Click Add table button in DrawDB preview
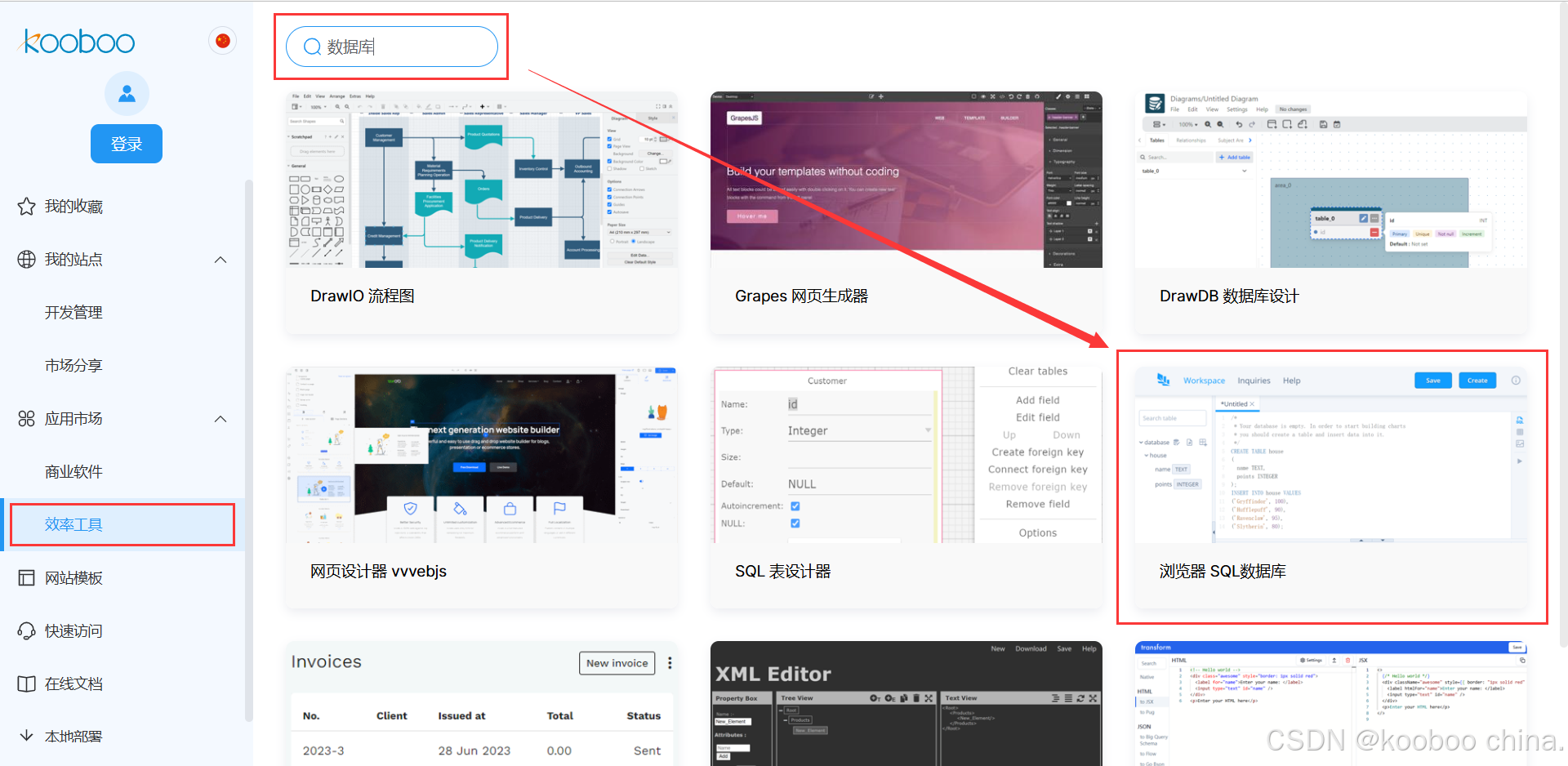The image size is (1568, 766). [1235, 158]
